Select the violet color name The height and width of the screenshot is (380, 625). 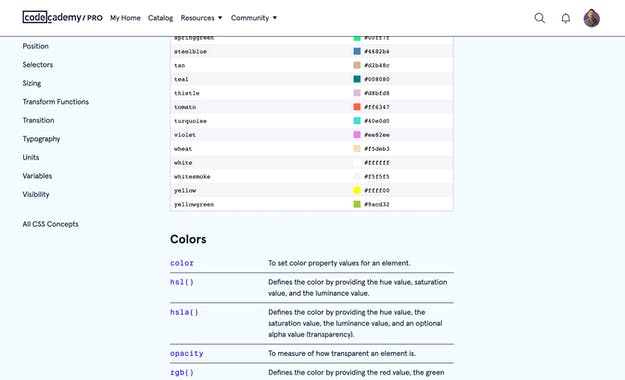(x=185, y=135)
